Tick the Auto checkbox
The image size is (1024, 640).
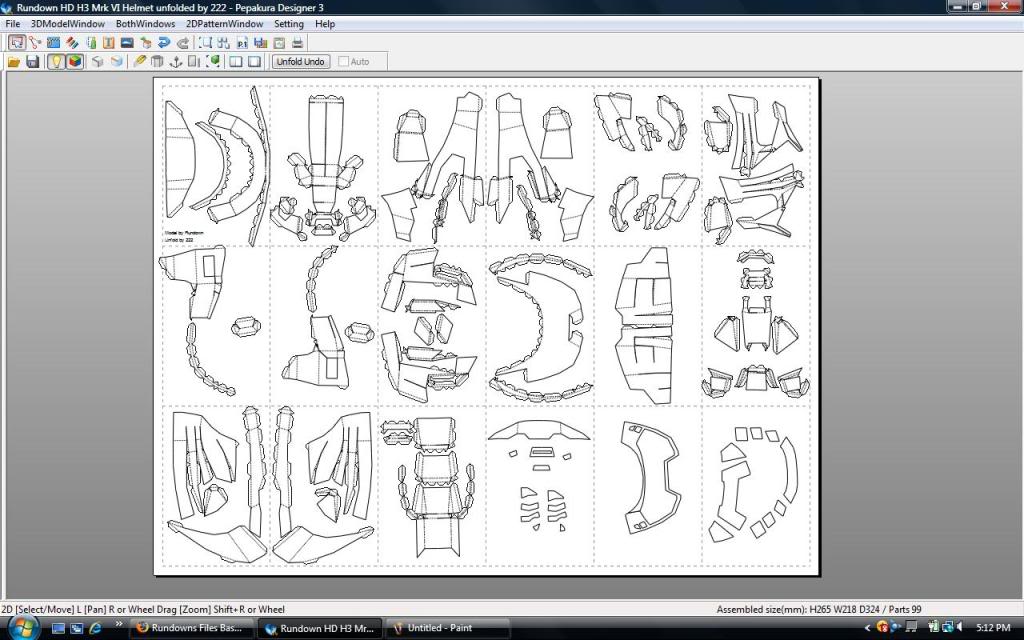(344, 61)
